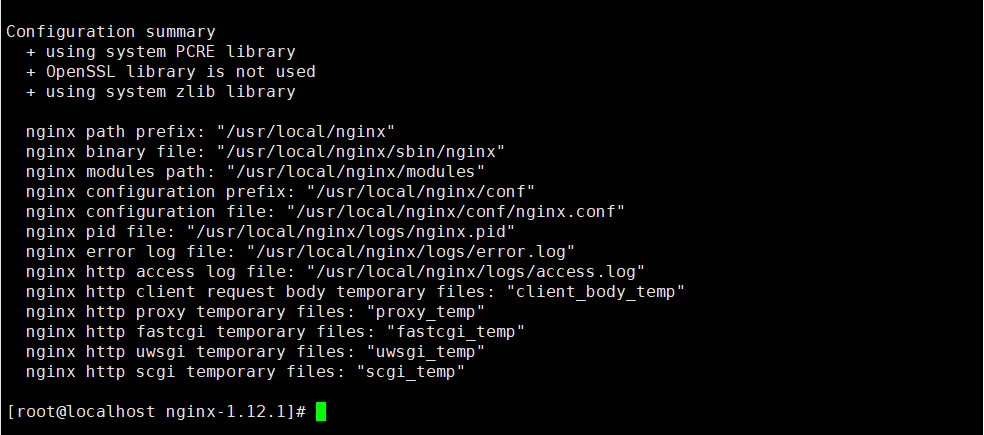Click the green terminal cursor block

[321, 412]
